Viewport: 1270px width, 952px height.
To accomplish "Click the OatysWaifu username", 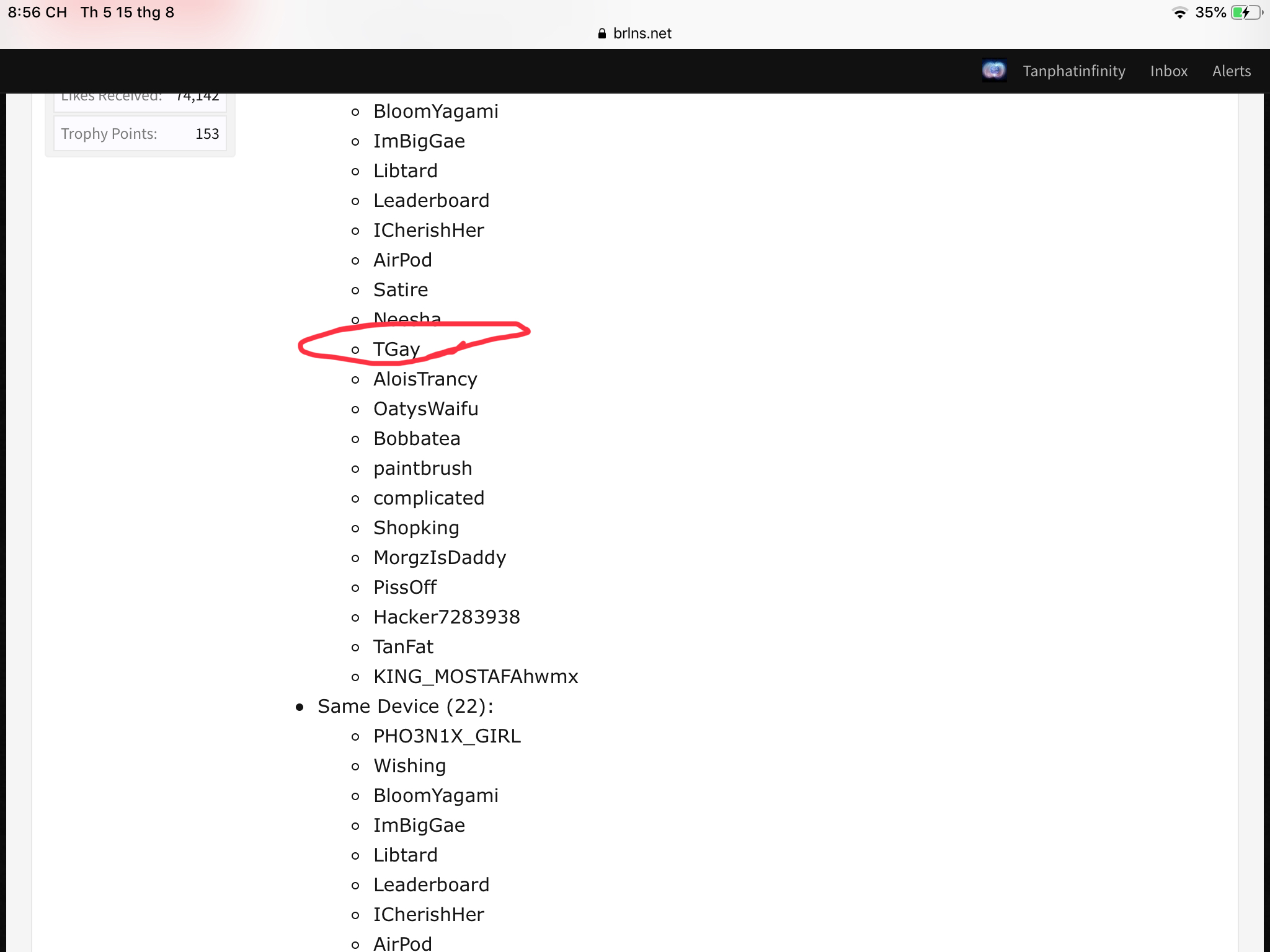I will [426, 409].
